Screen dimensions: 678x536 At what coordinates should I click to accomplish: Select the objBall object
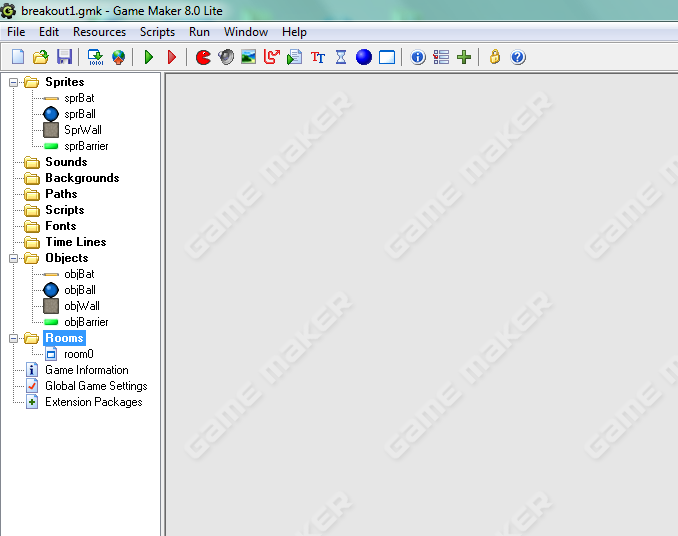point(80,290)
